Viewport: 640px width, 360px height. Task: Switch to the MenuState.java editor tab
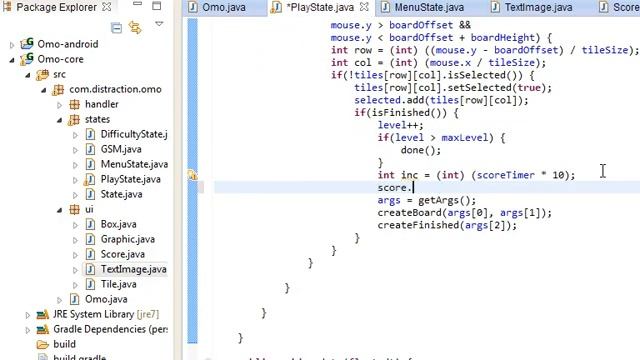[x=429, y=7]
